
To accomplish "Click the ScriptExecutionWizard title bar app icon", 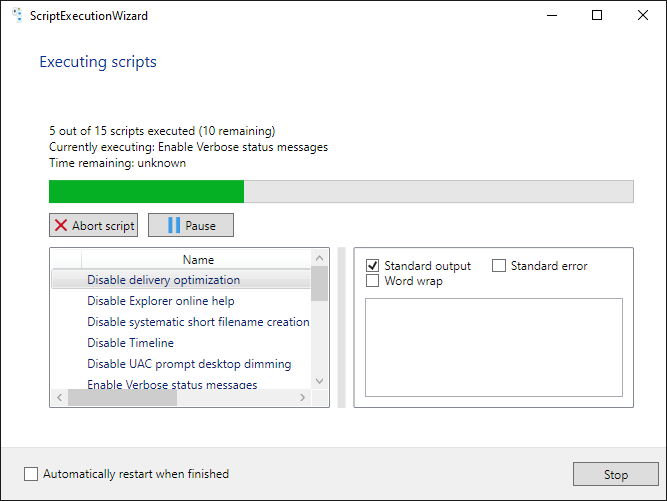I will 17,16.
